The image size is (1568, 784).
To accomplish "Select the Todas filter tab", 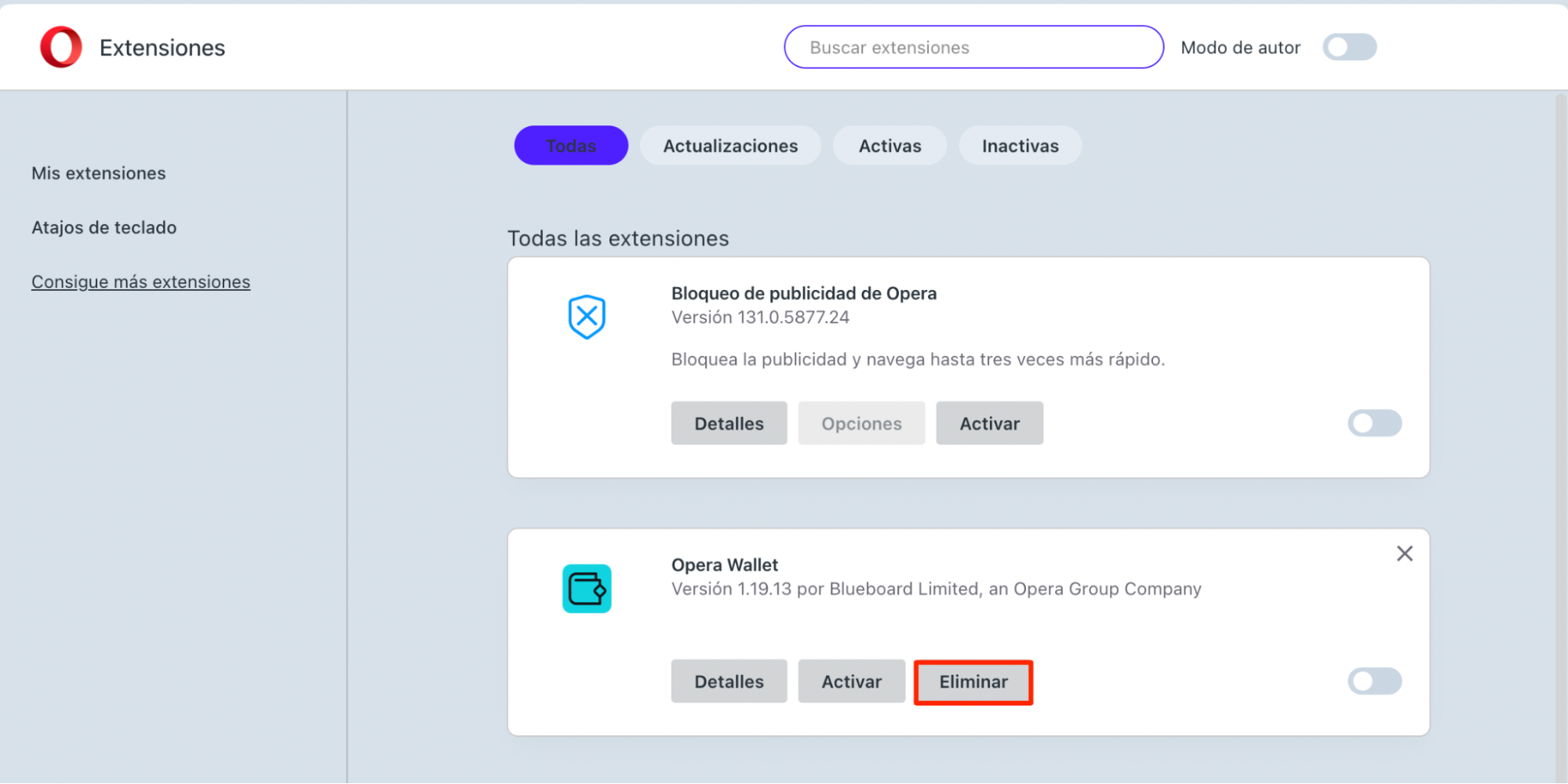I will 571,146.
